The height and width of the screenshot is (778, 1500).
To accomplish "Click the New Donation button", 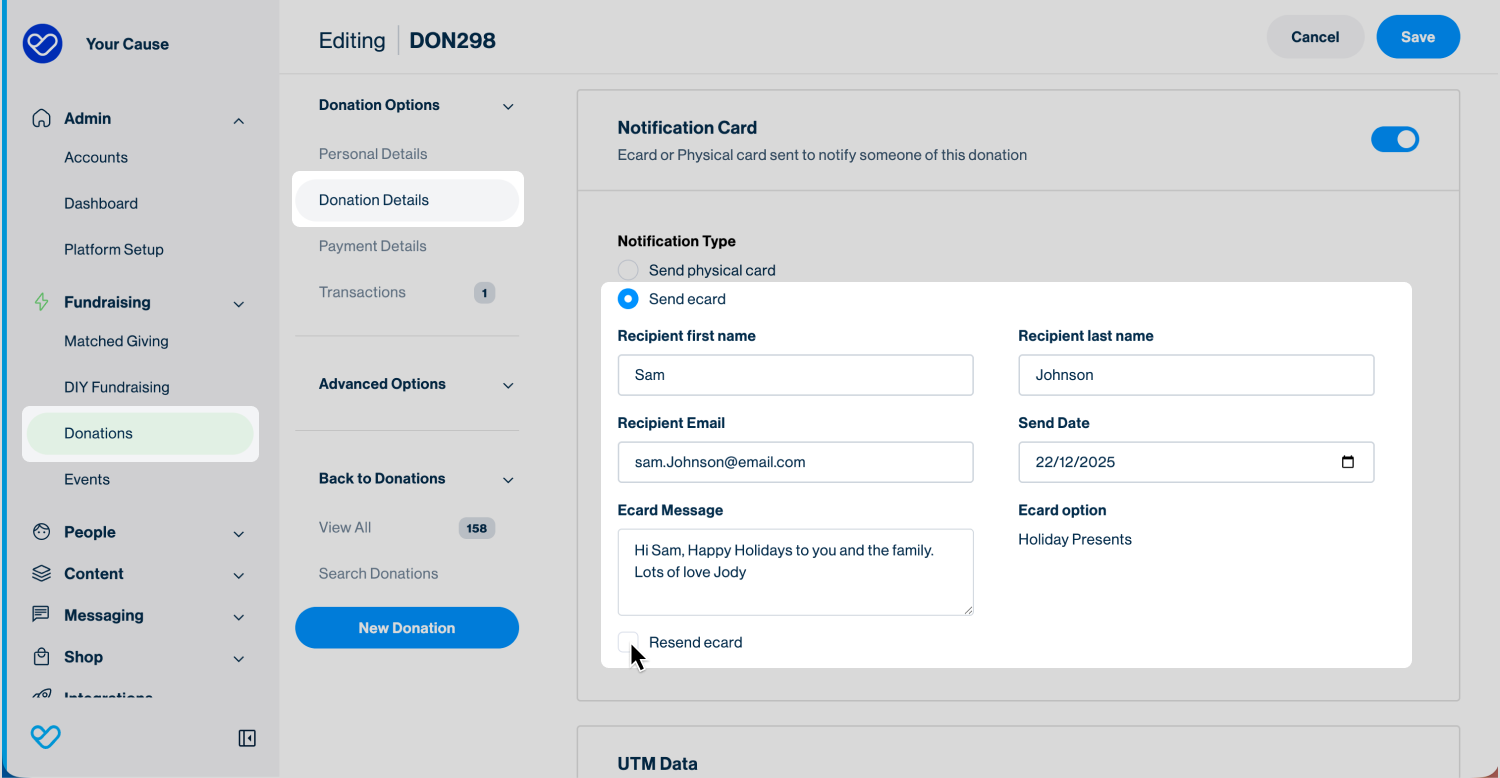I will tap(407, 628).
